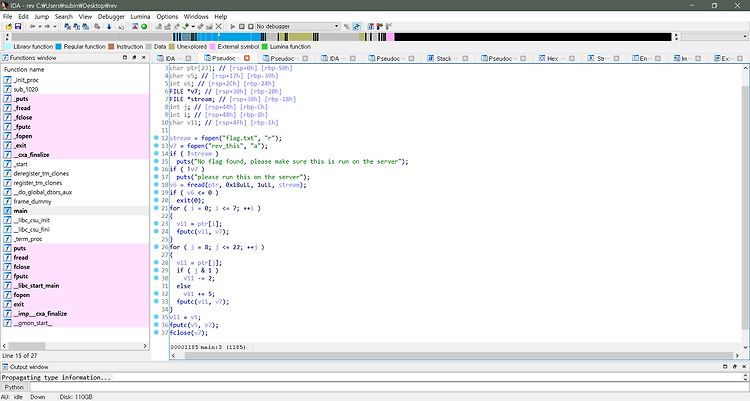Toggle breakpoint dot on line 21
The width and height of the screenshot is (750, 401).
156,208
